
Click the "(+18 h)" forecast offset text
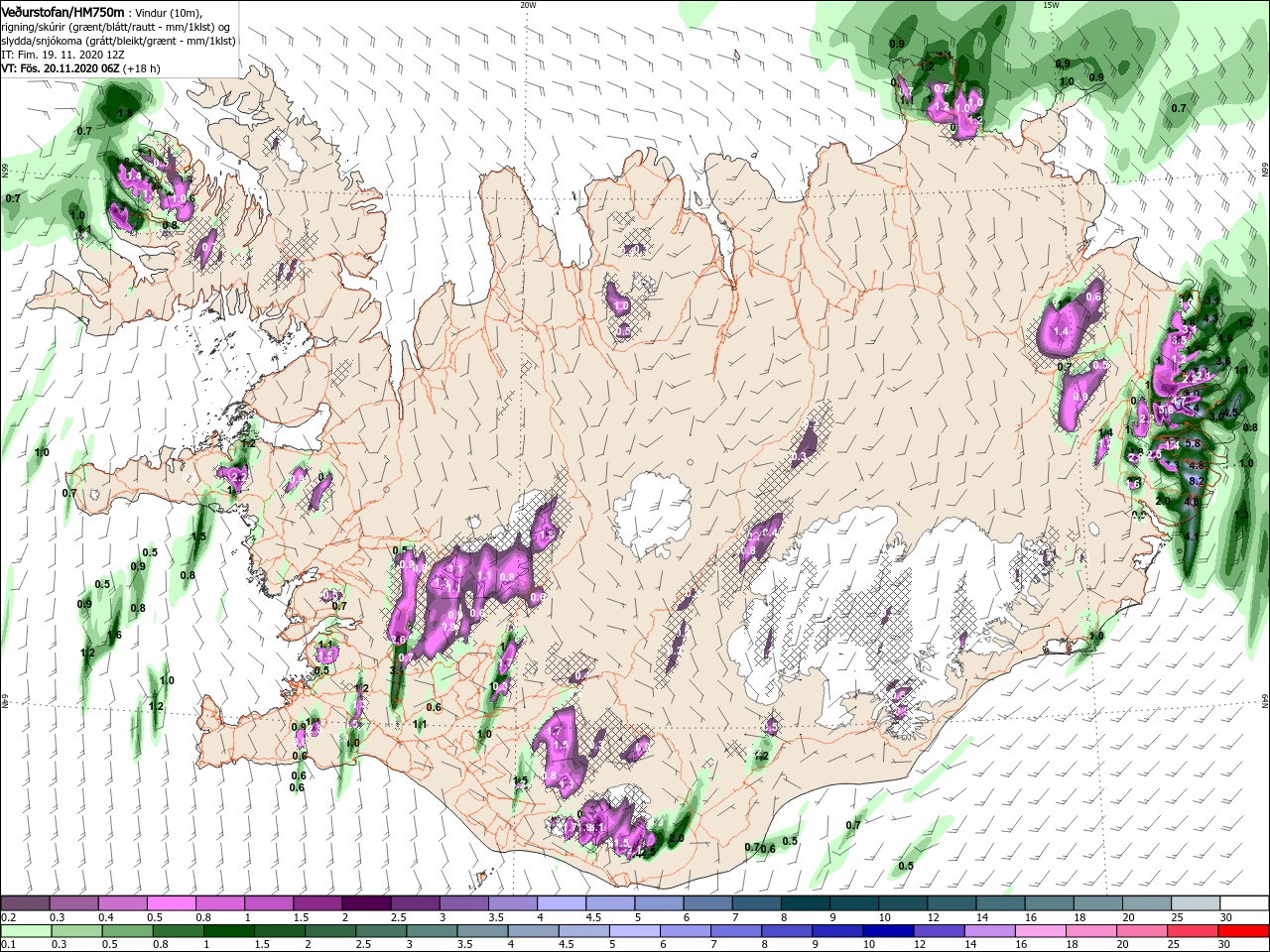142,69
